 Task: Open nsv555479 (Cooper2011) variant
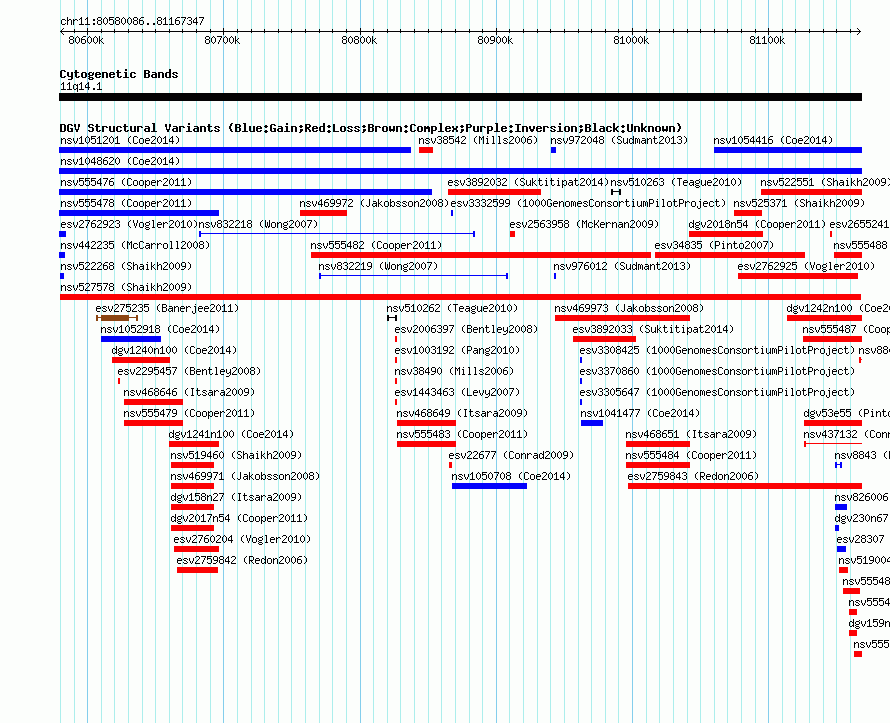(189, 413)
